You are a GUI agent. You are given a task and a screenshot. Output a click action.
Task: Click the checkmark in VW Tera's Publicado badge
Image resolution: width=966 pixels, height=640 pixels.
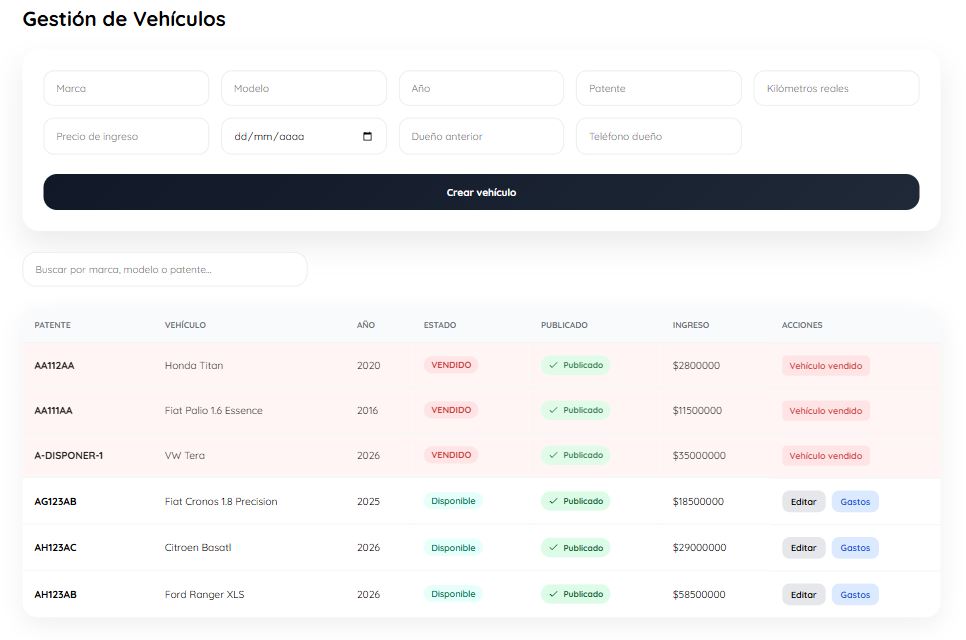click(554, 456)
